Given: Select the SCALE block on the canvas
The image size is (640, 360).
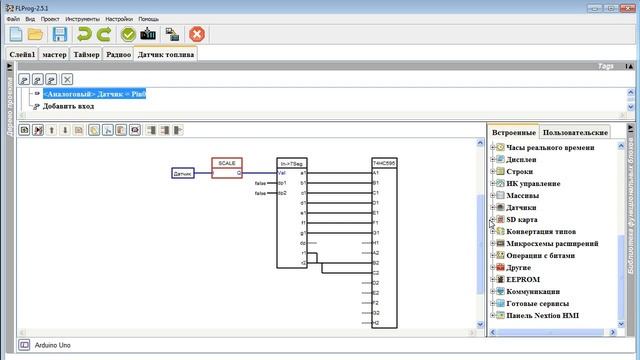Looking at the screenshot, I should tap(227, 168).
